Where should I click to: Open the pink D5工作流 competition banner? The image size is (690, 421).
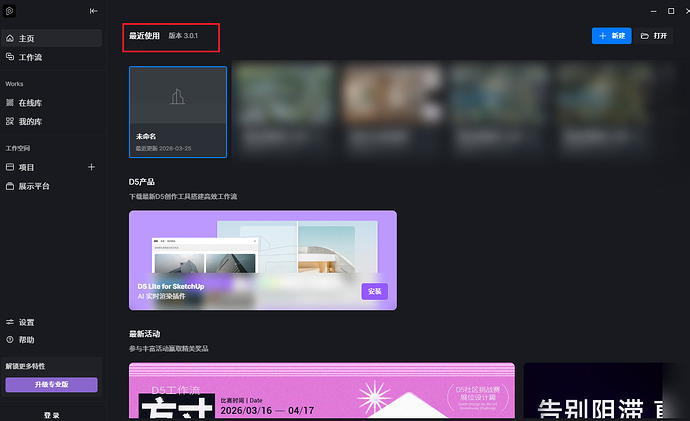(321, 392)
